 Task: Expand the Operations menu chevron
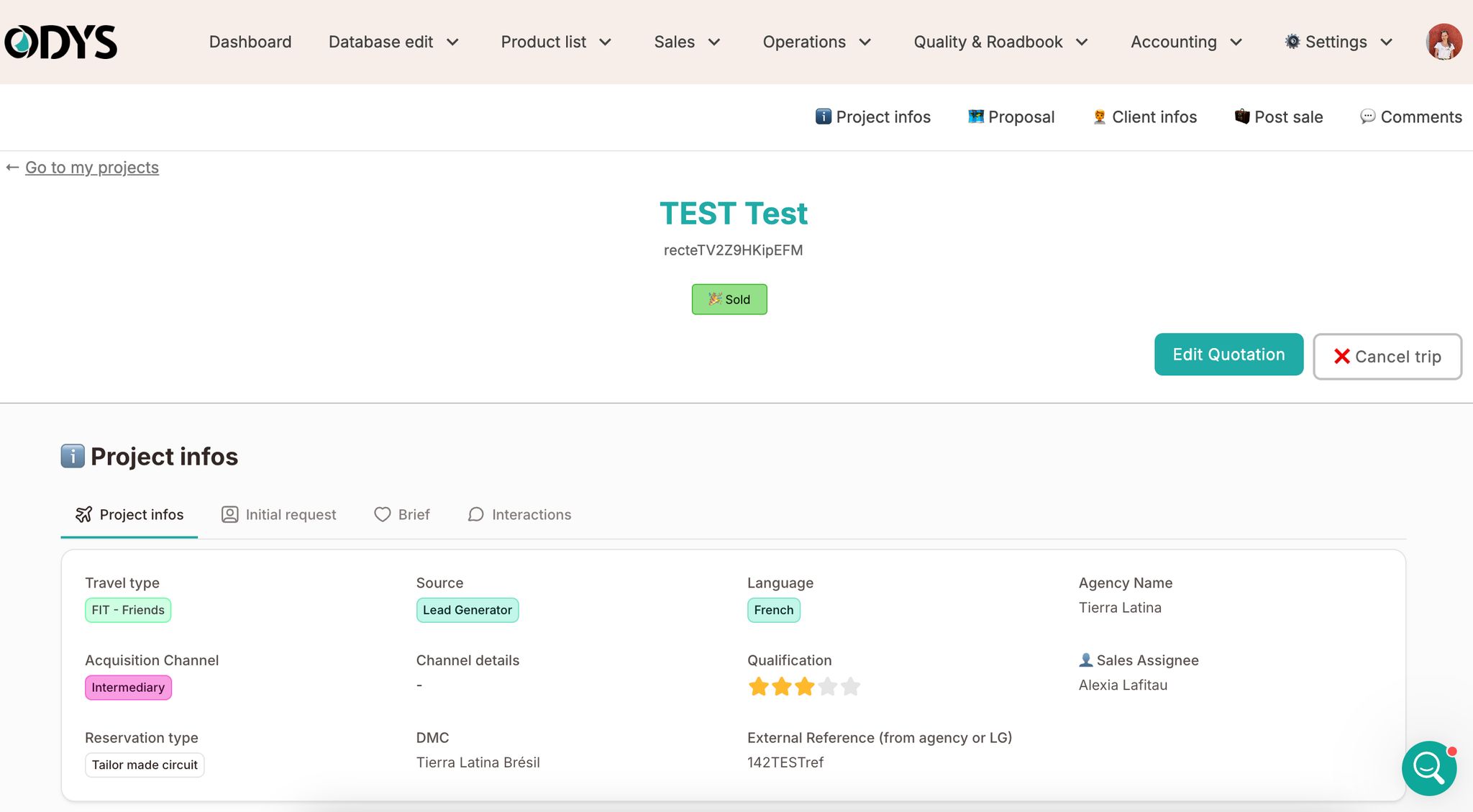click(x=865, y=42)
